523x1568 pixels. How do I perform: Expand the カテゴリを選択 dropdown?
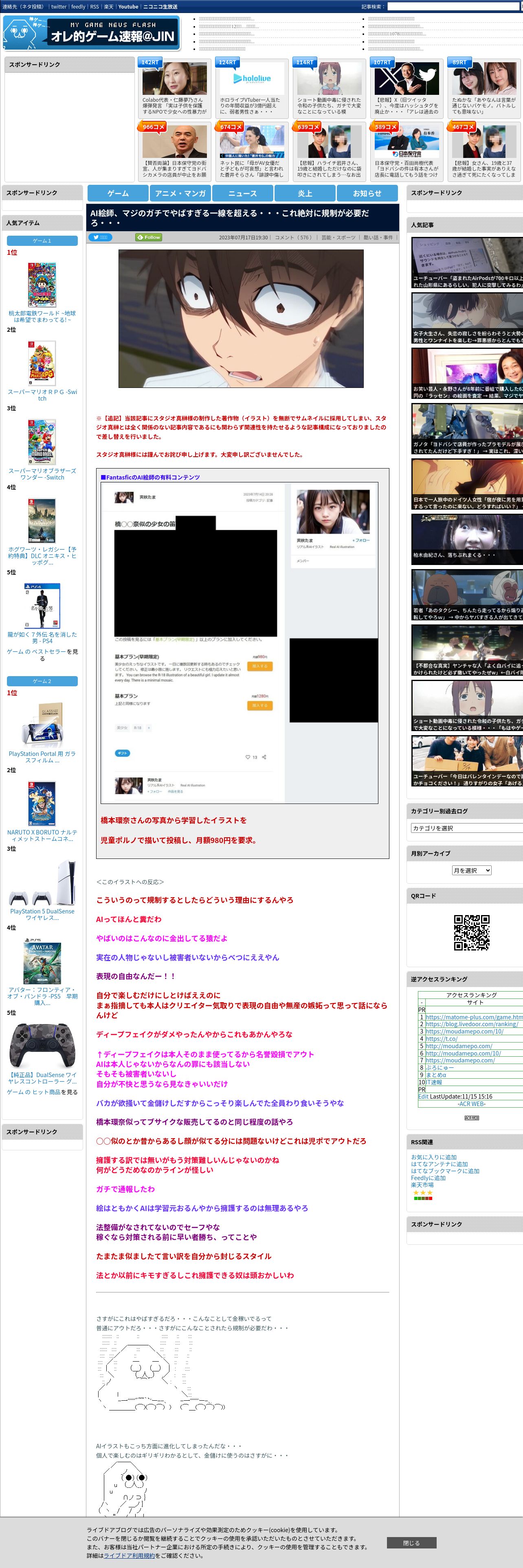tap(467, 828)
